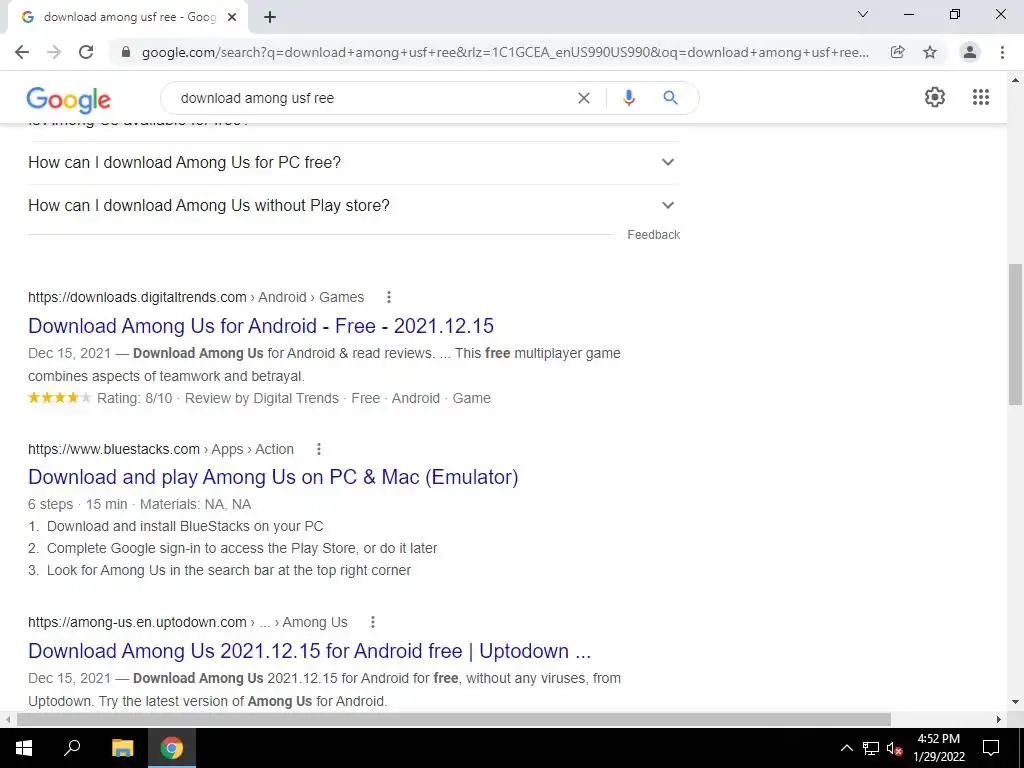Reload the current page
Image resolution: width=1024 pixels, height=768 pixels.
[x=86, y=52]
